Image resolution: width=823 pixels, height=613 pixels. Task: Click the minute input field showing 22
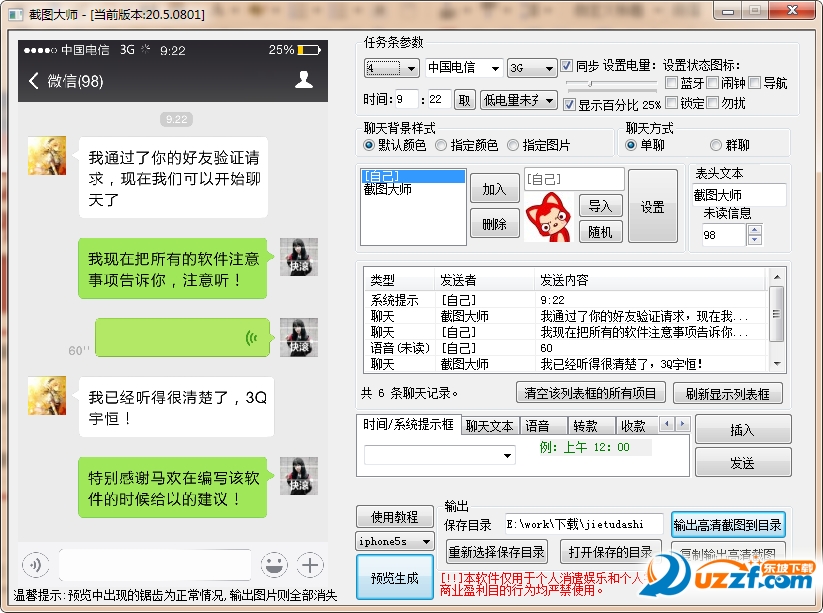click(x=439, y=99)
